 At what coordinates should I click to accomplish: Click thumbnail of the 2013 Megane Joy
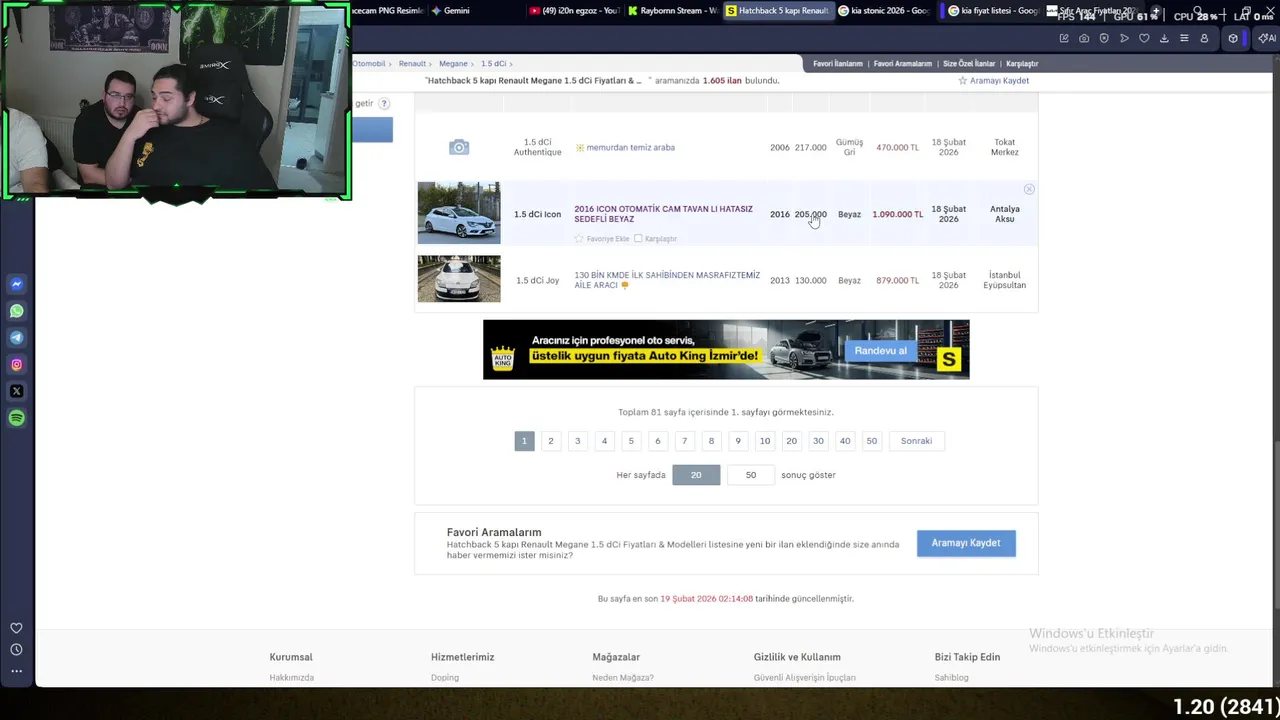coord(459,279)
